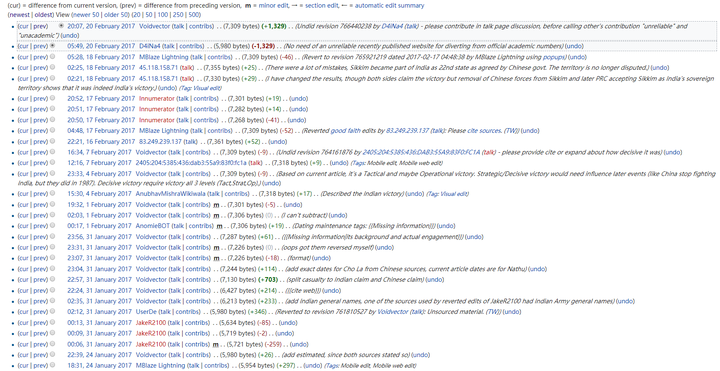The width and height of the screenshot is (720, 371).
Task: Show 20 revisions per page
Action: [137, 15]
